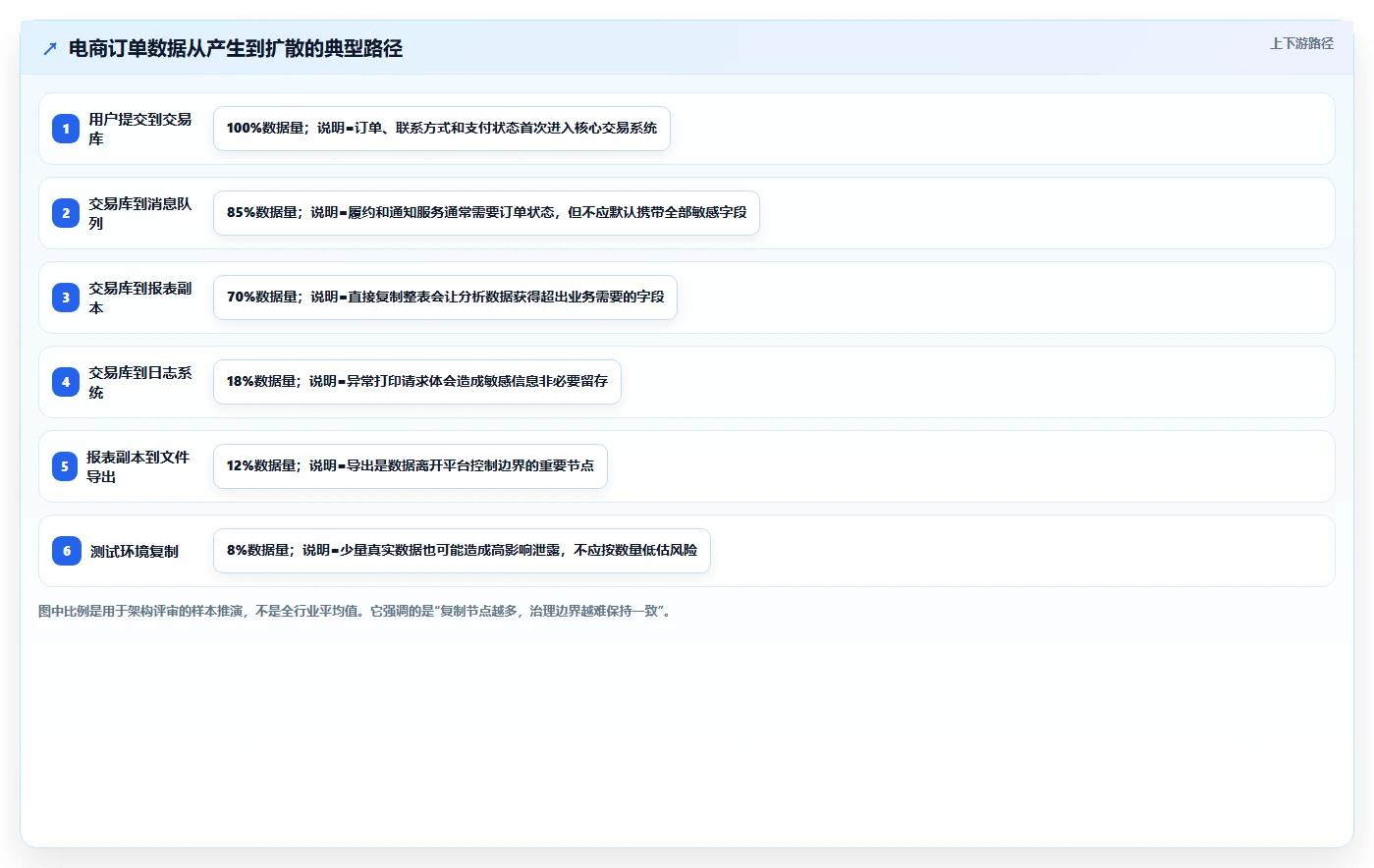Open the 12%数据量 description chip
The width and height of the screenshot is (1374, 868).
tap(411, 466)
